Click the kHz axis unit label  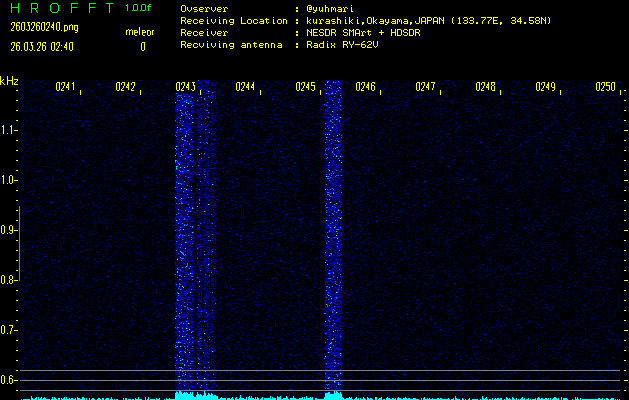point(9,81)
